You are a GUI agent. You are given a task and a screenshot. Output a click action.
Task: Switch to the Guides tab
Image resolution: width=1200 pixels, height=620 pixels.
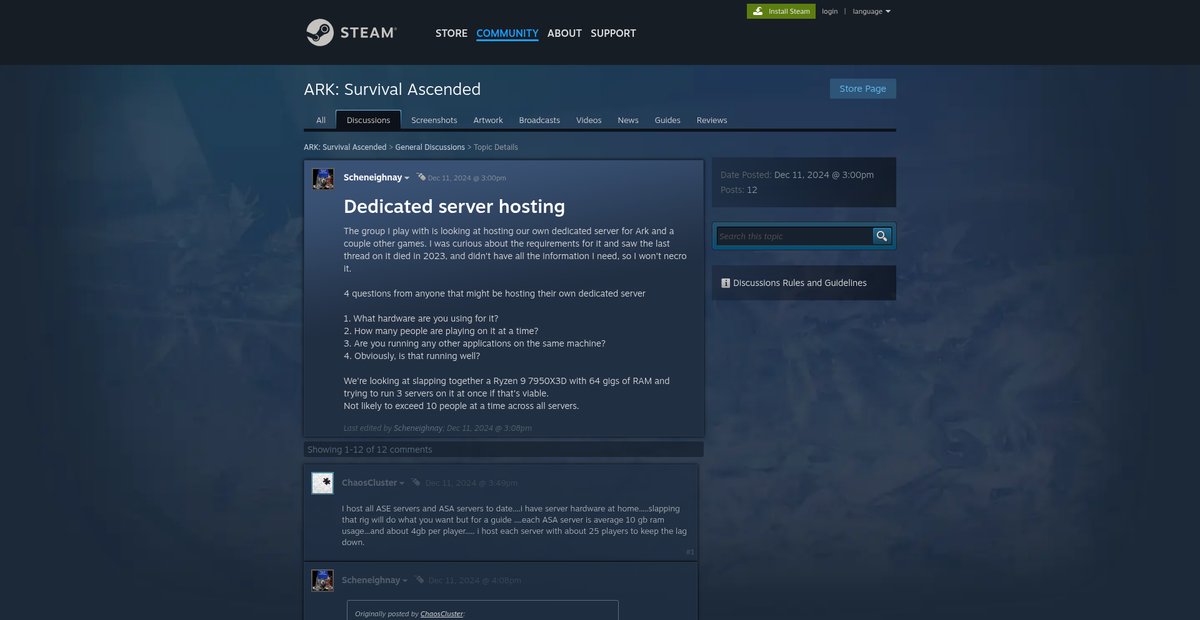[x=668, y=120]
